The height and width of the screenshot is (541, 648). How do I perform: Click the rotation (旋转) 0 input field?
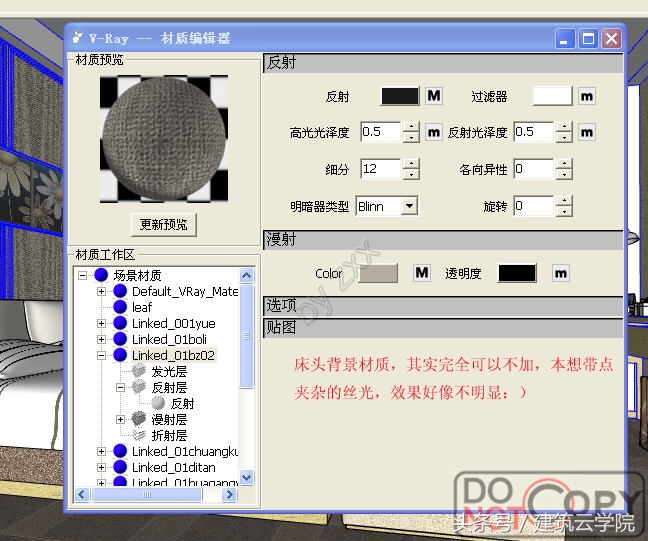coord(534,206)
